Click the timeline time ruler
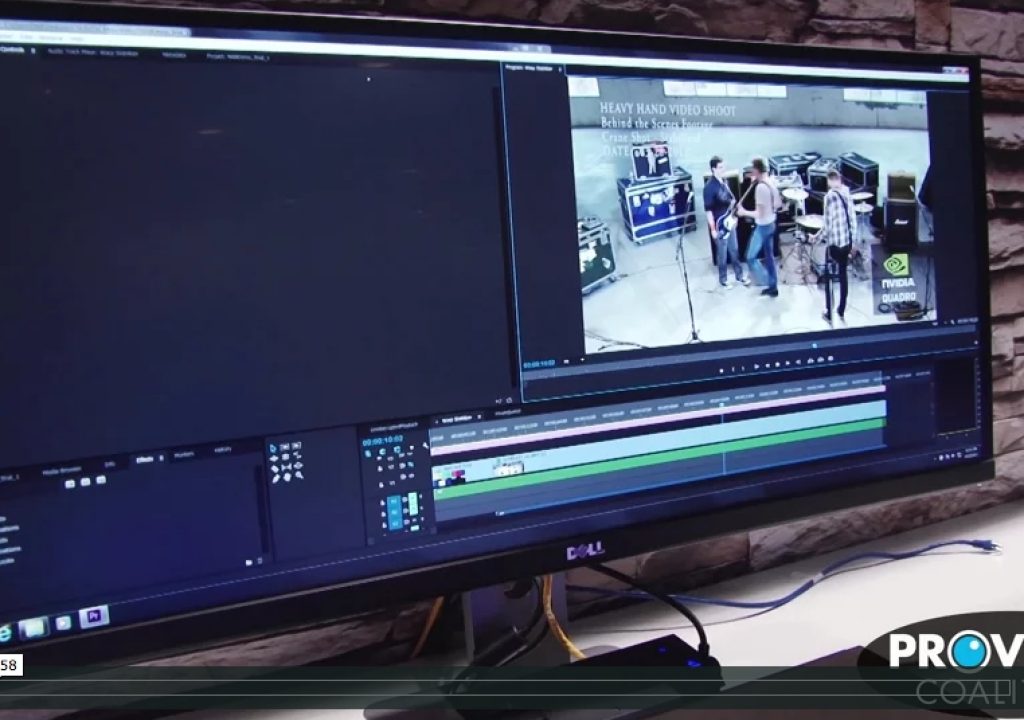The width and height of the screenshot is (1024, 720). click(658, 412)
